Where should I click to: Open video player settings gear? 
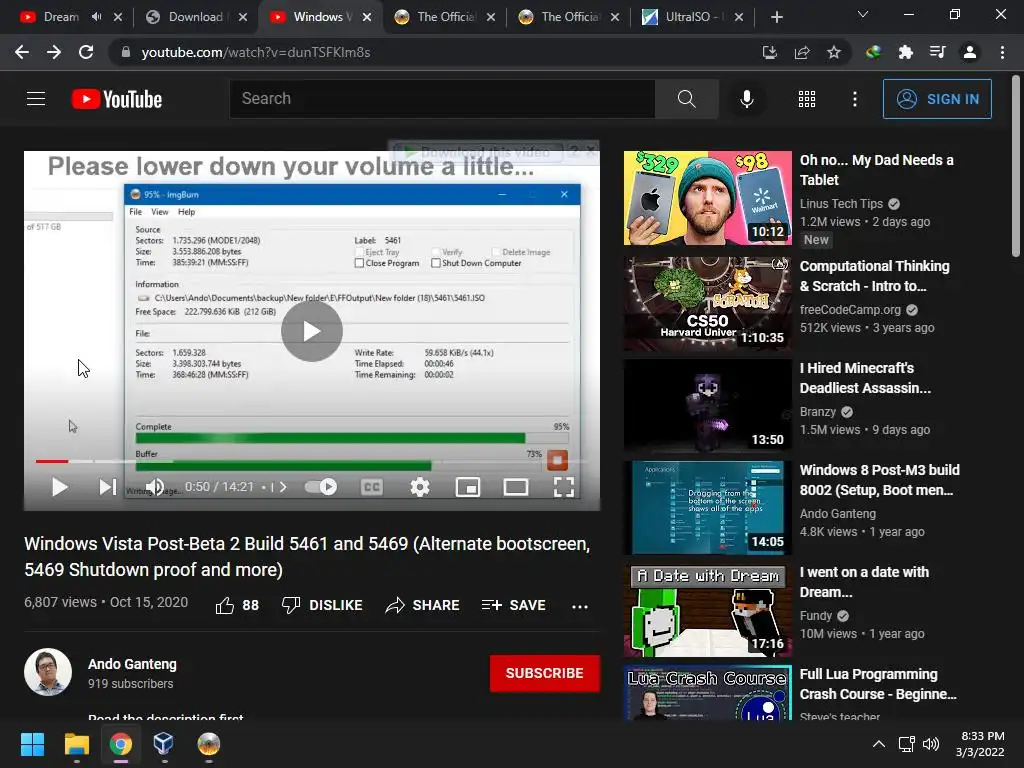point(420,487)
